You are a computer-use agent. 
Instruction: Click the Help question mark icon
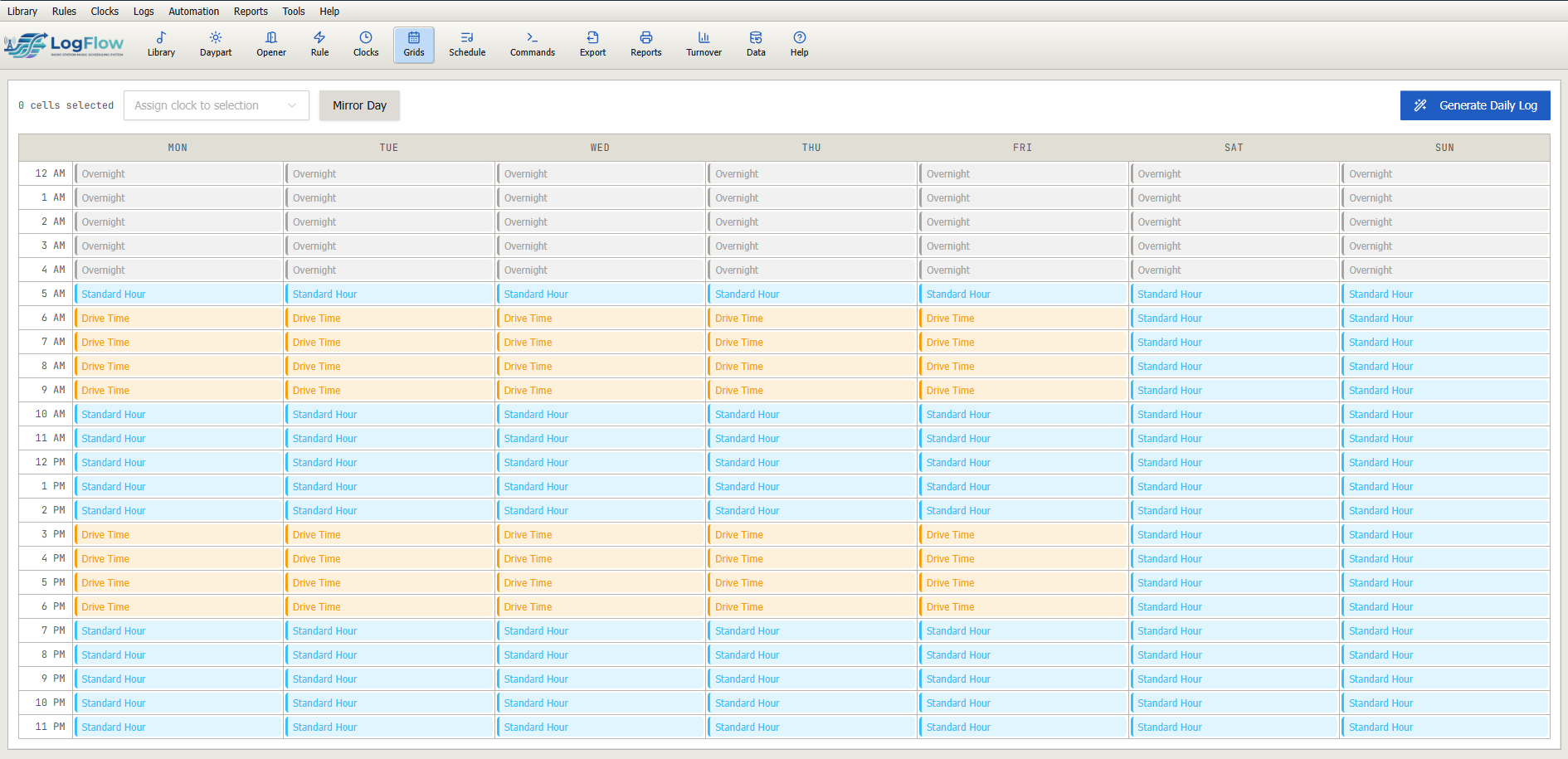800,45
